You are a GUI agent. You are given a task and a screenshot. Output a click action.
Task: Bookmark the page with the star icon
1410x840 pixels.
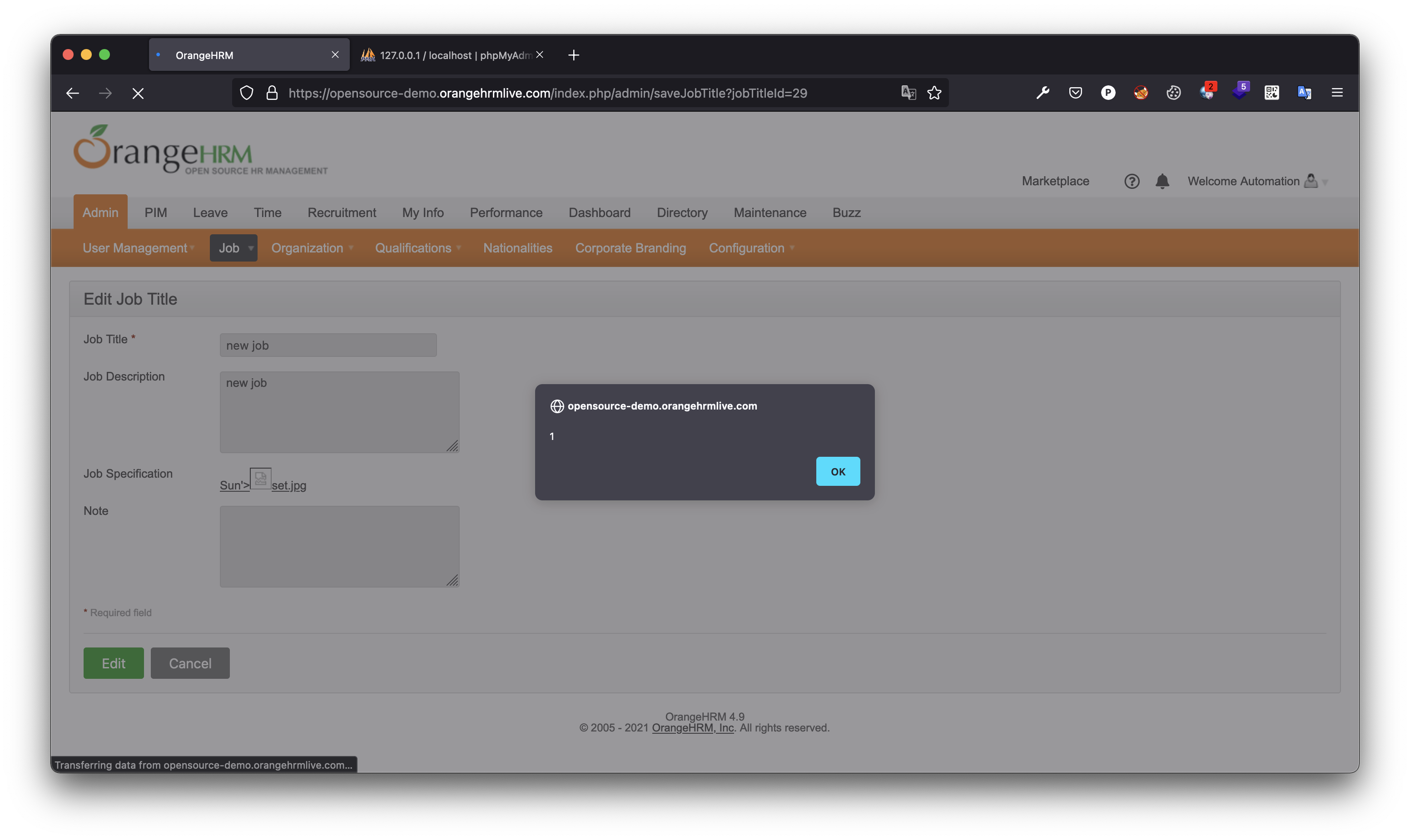(x=934, y=93)
